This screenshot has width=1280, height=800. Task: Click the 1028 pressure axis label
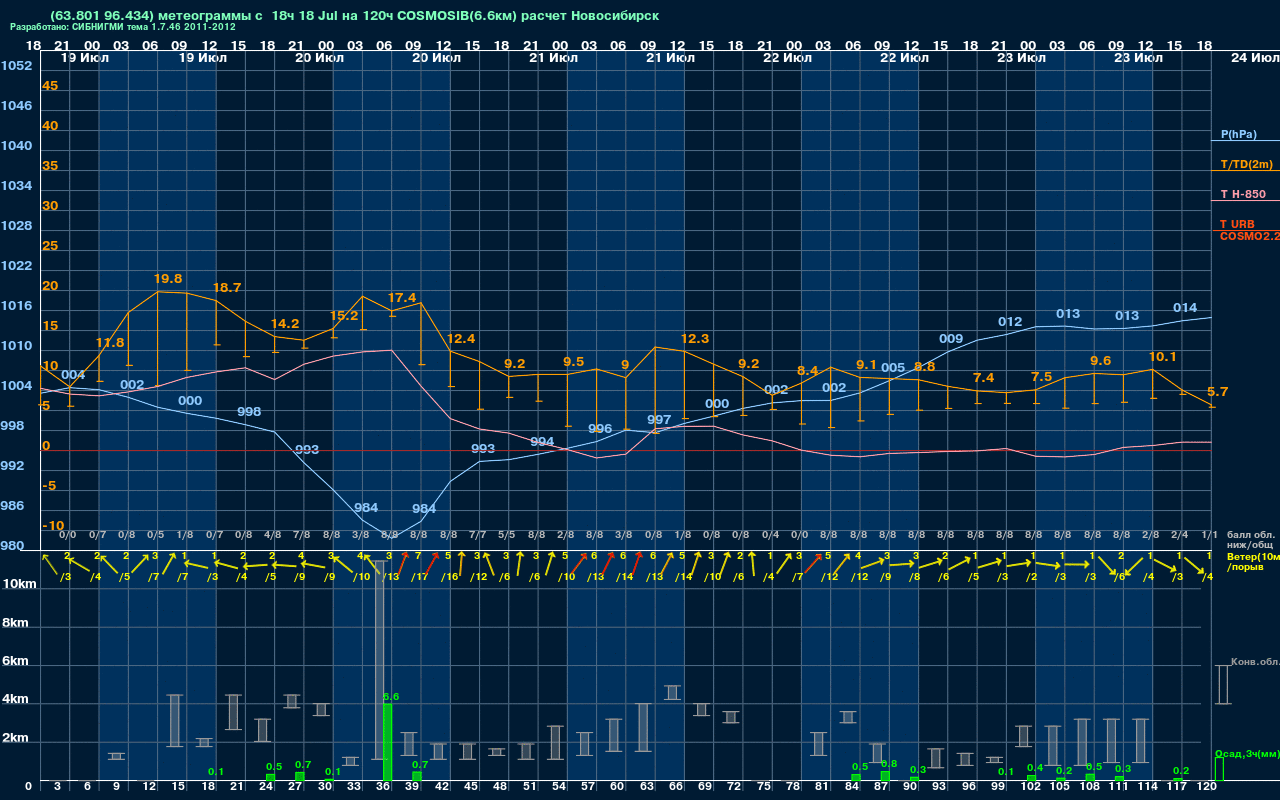tap(16, 226)
